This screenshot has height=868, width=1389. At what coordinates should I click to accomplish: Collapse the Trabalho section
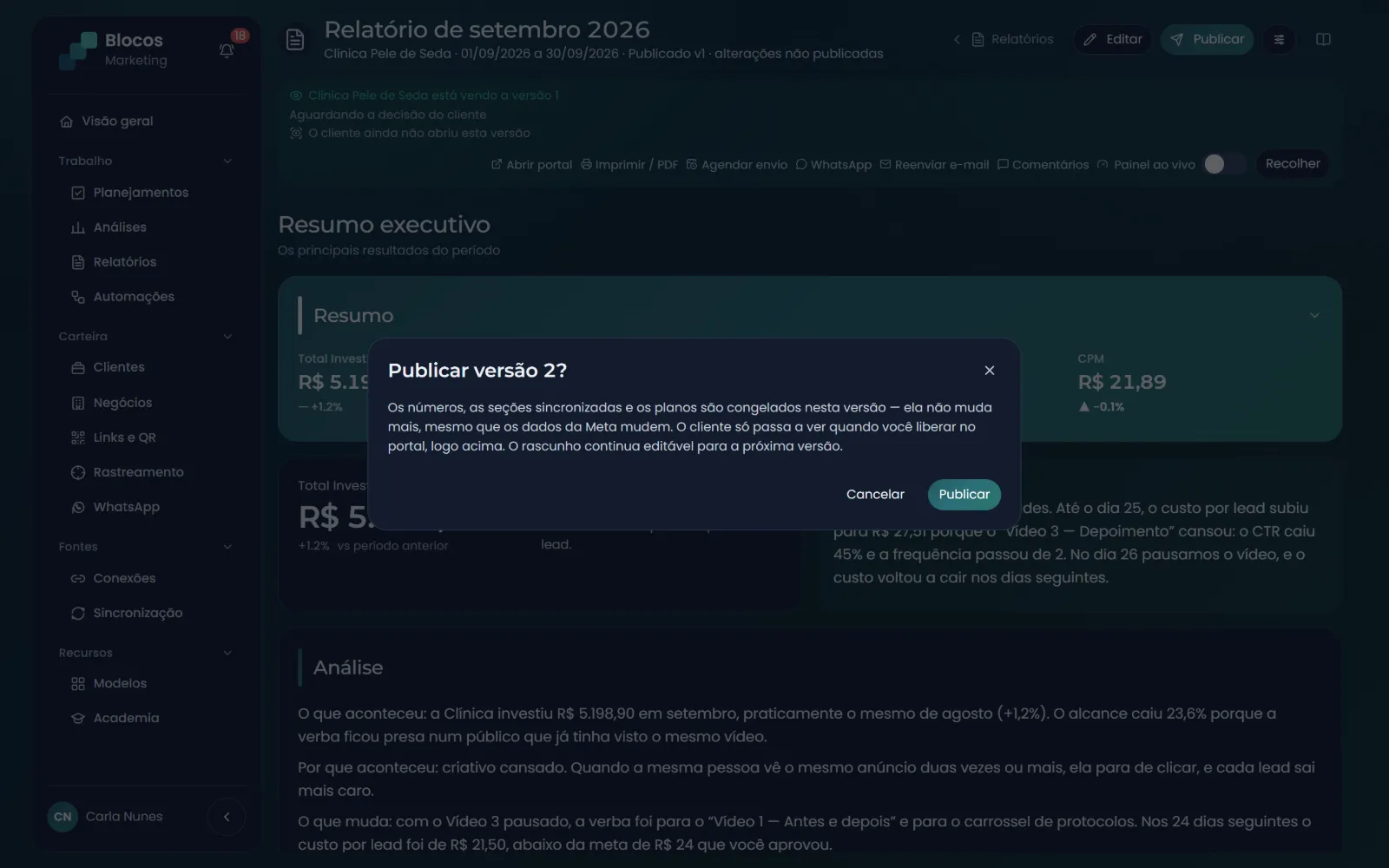point(227,161)
